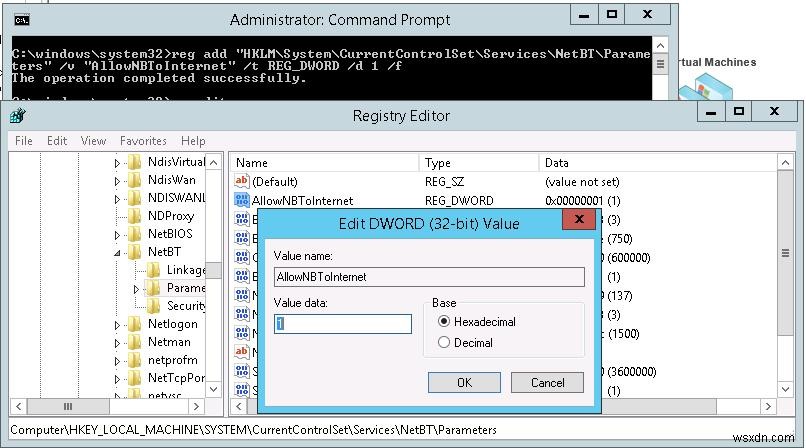Click the registry path in the status bar
The image size is (806, 448).
pos(253,430)
